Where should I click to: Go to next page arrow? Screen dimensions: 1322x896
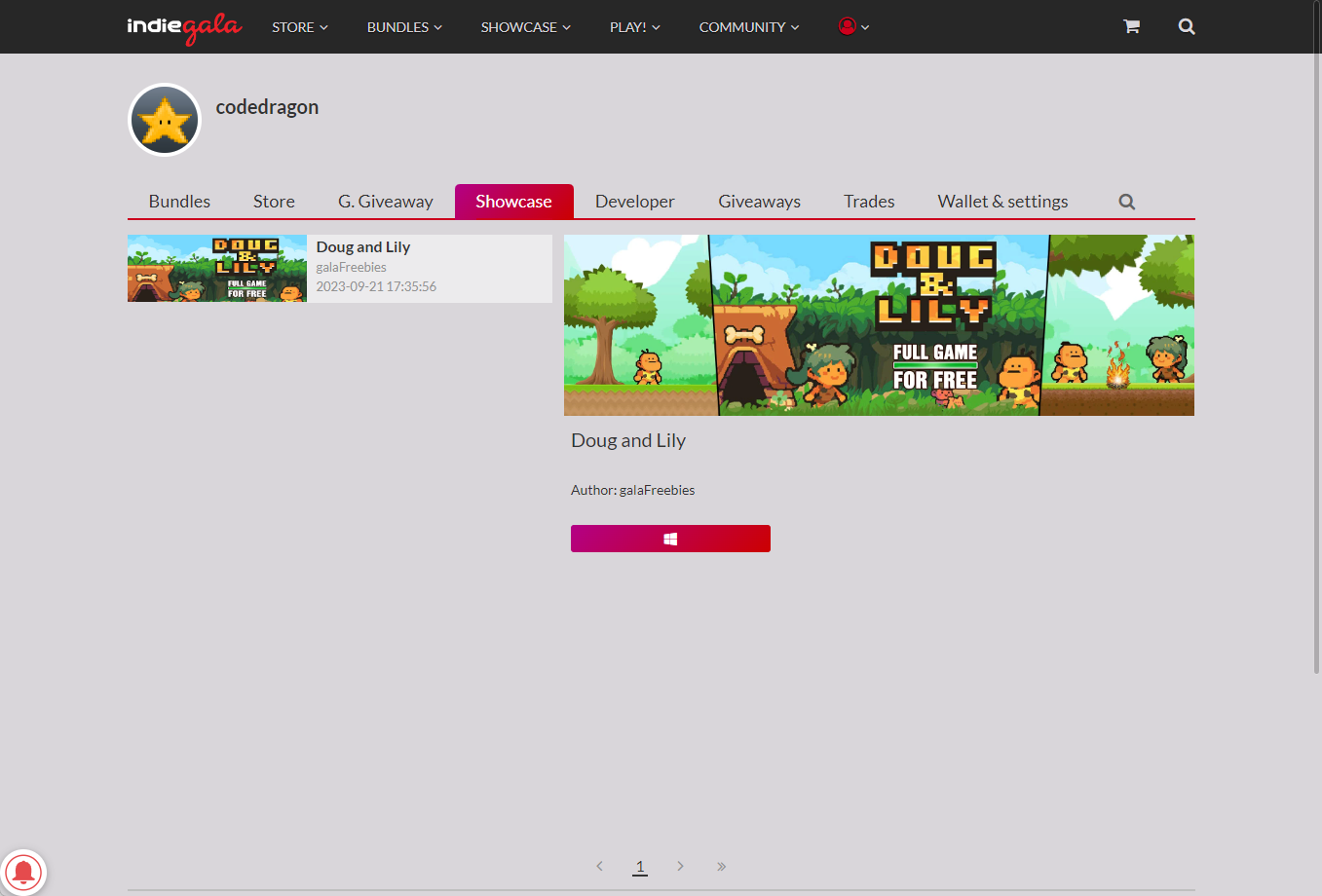click(680, 866)
